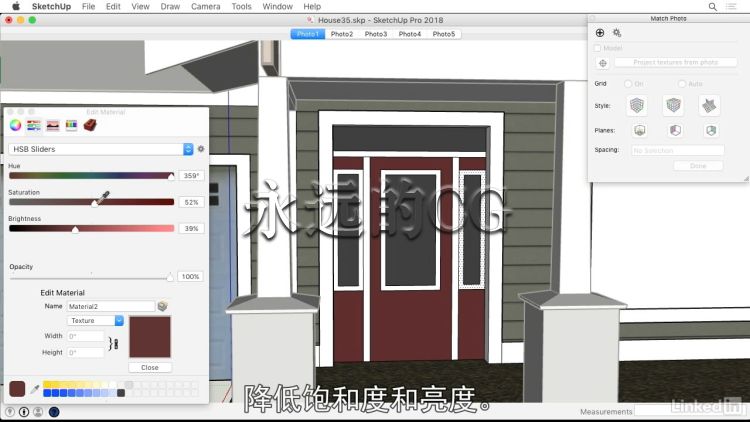Click the crosshair icon beside Project textures
Viewport: 750px width, 422px height.
[x=603, y=63]
